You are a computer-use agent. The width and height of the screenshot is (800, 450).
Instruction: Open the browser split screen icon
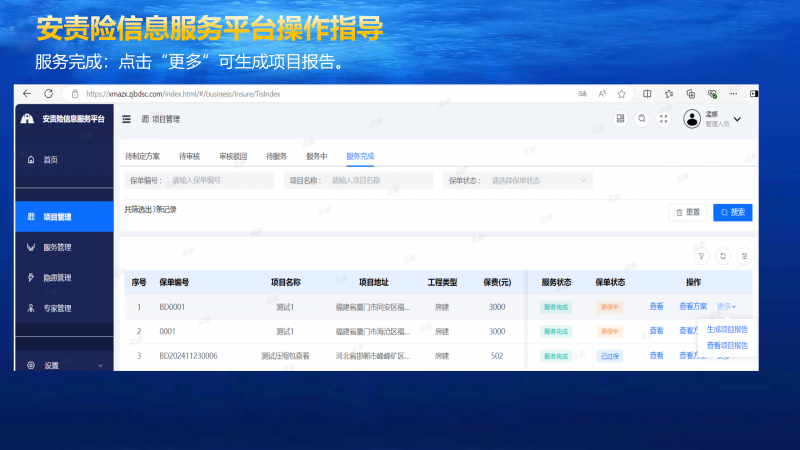pyautogui.click(x=647, y=94)
